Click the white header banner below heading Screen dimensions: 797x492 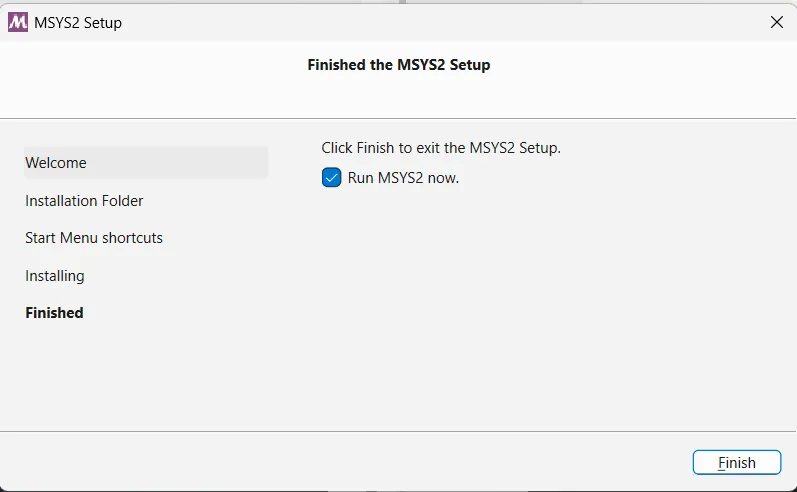tap(398, 97)
